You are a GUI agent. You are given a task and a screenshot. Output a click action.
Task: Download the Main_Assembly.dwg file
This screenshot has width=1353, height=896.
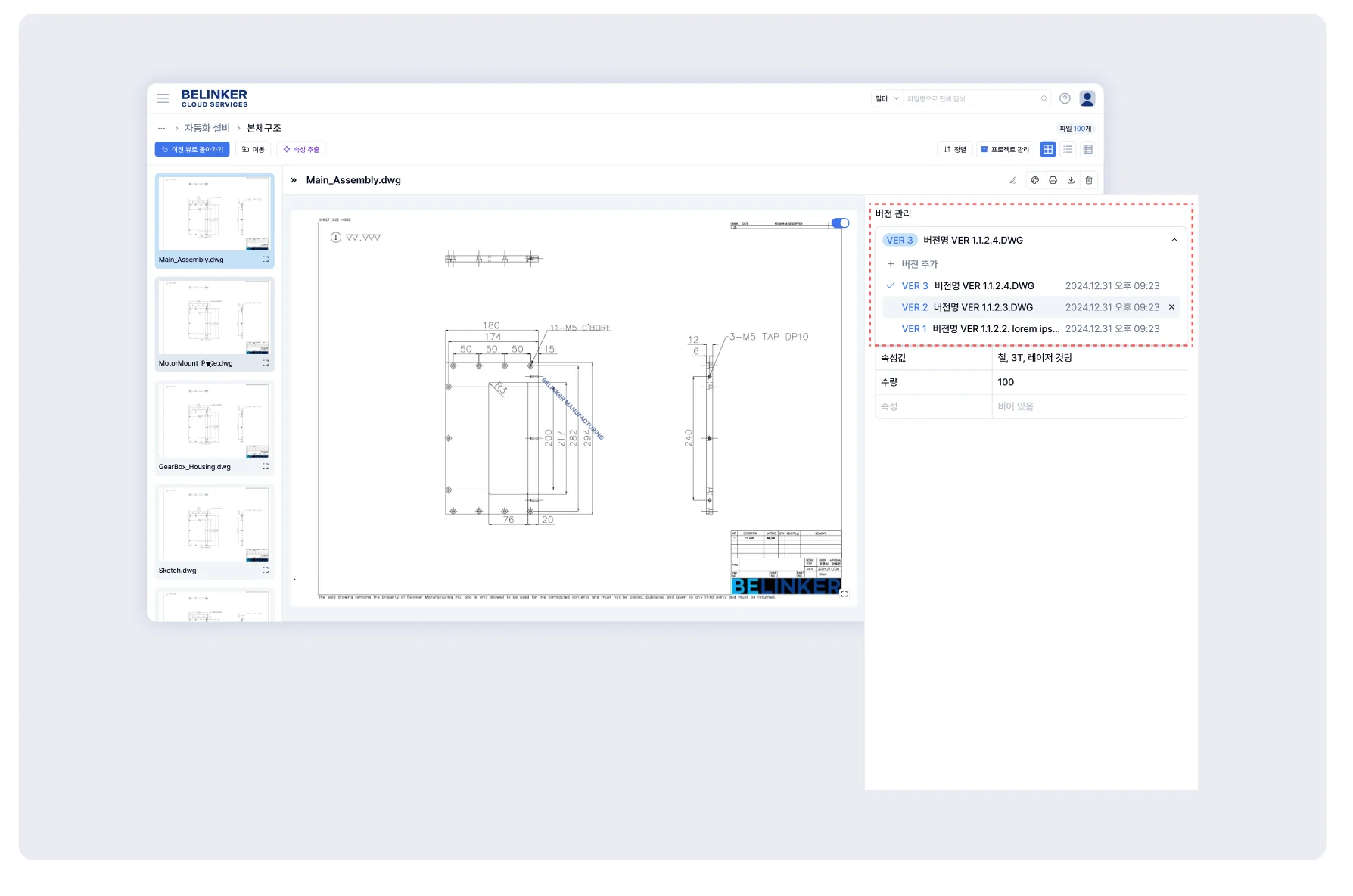[x=1071, y=180]
